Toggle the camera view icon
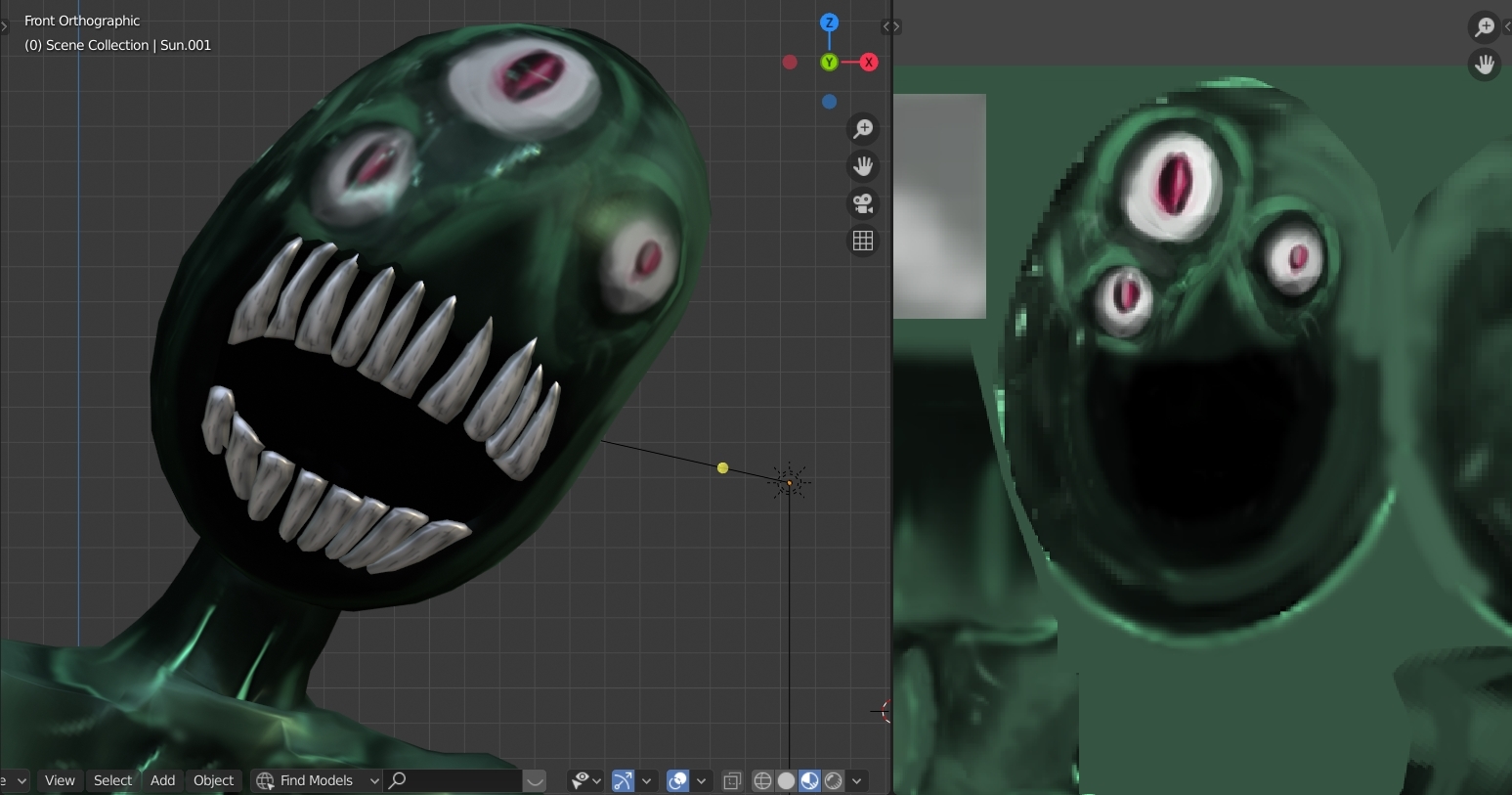This screenshot has width=1512, height=795. [x=863, y=203]
